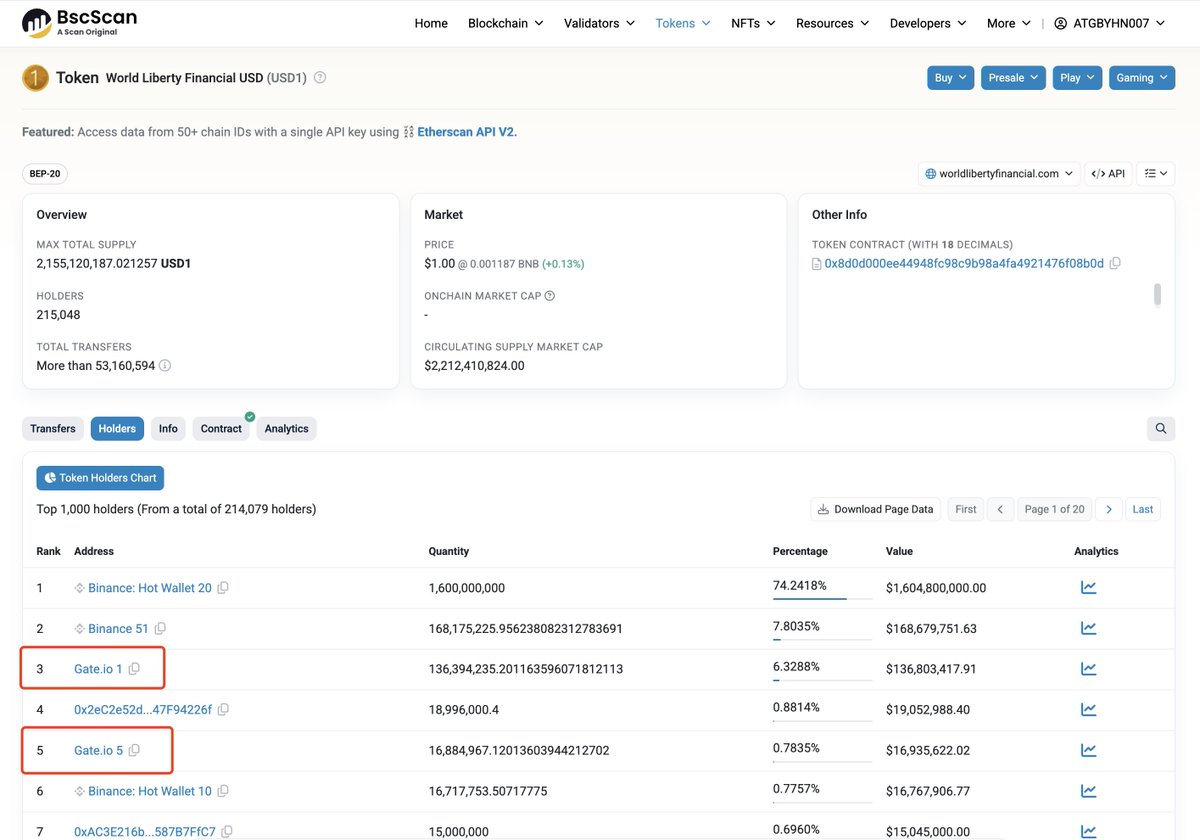Image resolution: width=1200 pixels, height=840 pixels.
Task: Click the API button
Action: [x=1108, y=174]
